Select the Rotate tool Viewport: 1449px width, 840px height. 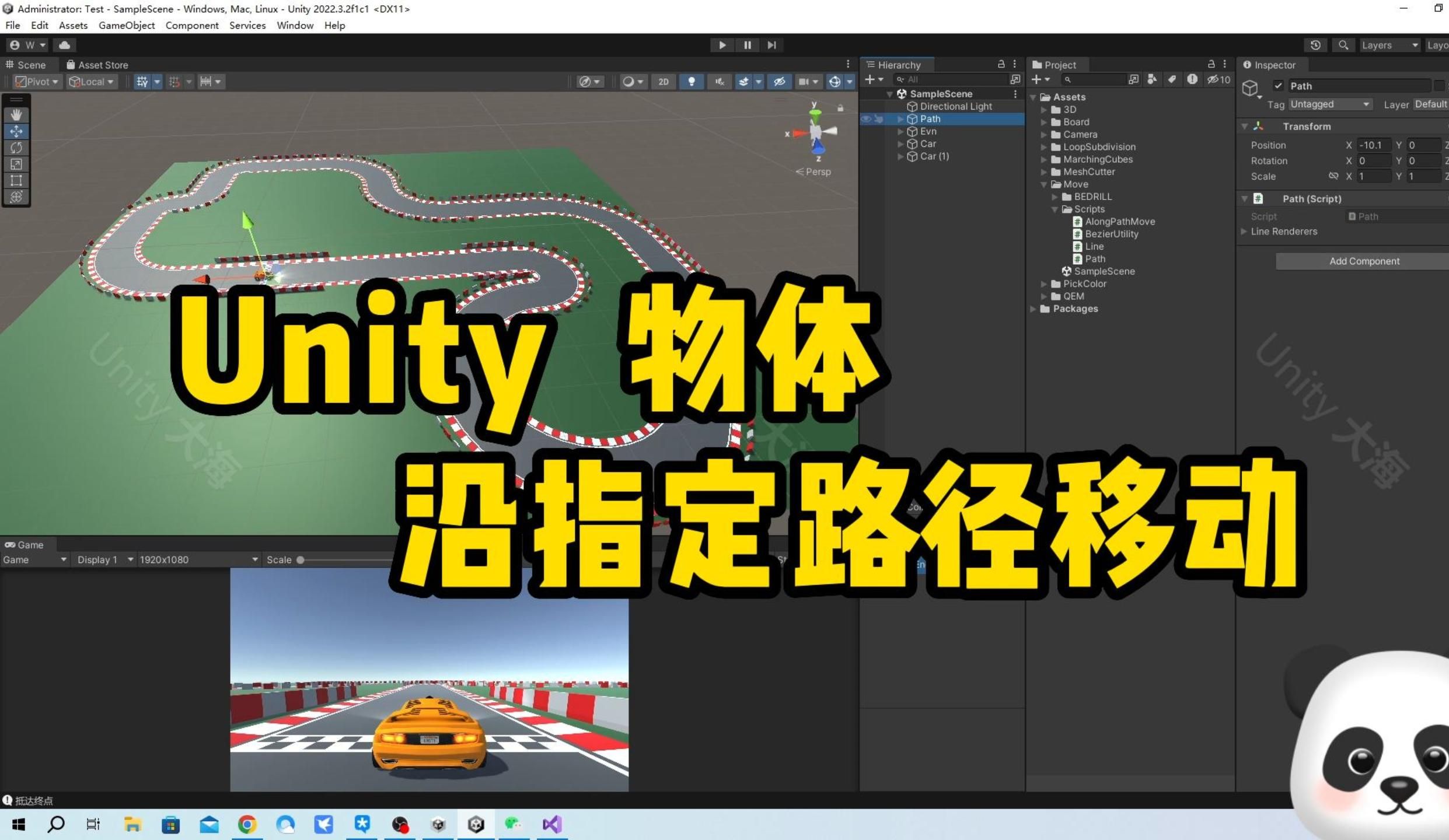[16, 148]
